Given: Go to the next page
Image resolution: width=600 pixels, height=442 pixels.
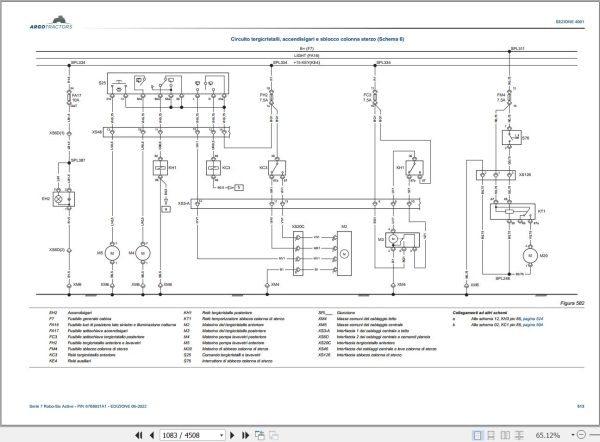Looking at the screenshot, I should (232, 435).
